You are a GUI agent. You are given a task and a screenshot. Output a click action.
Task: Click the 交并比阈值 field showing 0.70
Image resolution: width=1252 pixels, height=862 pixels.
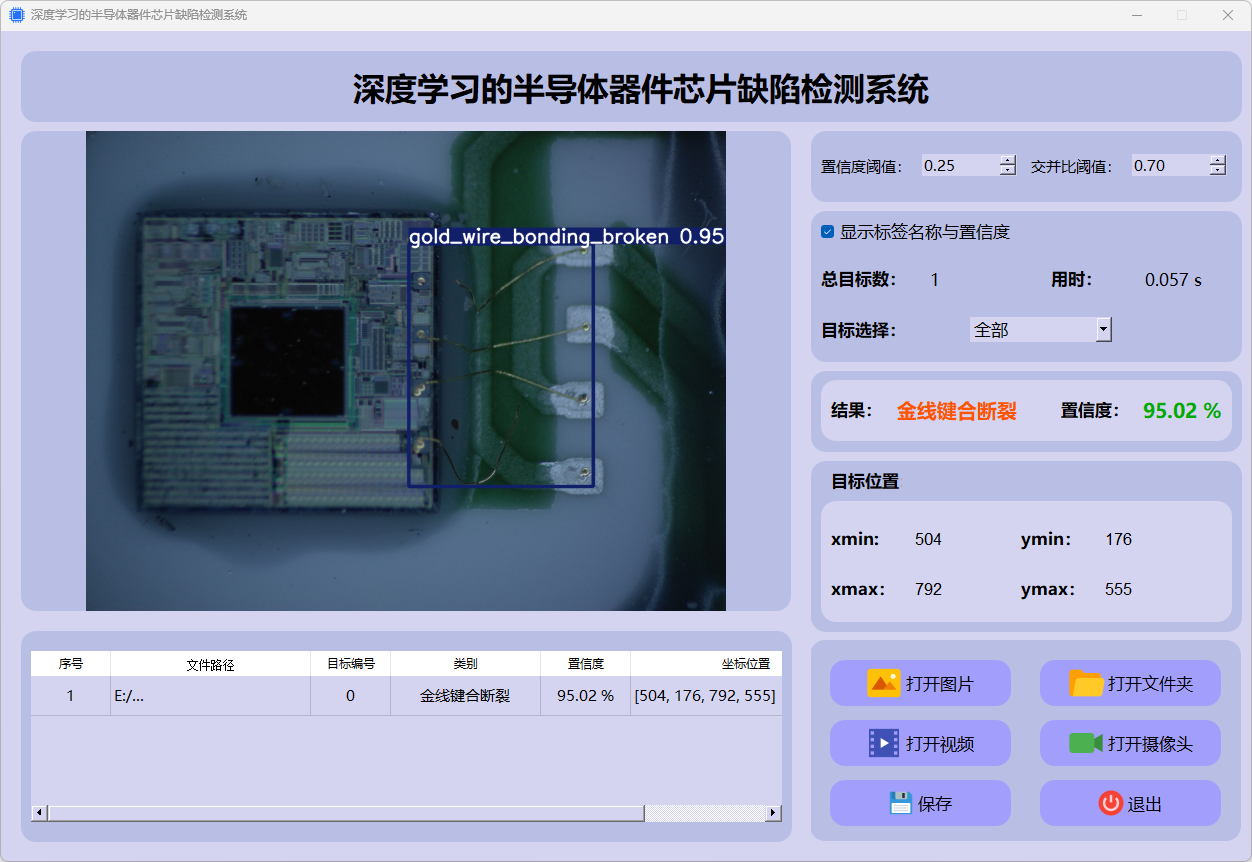click(1168, 166)
